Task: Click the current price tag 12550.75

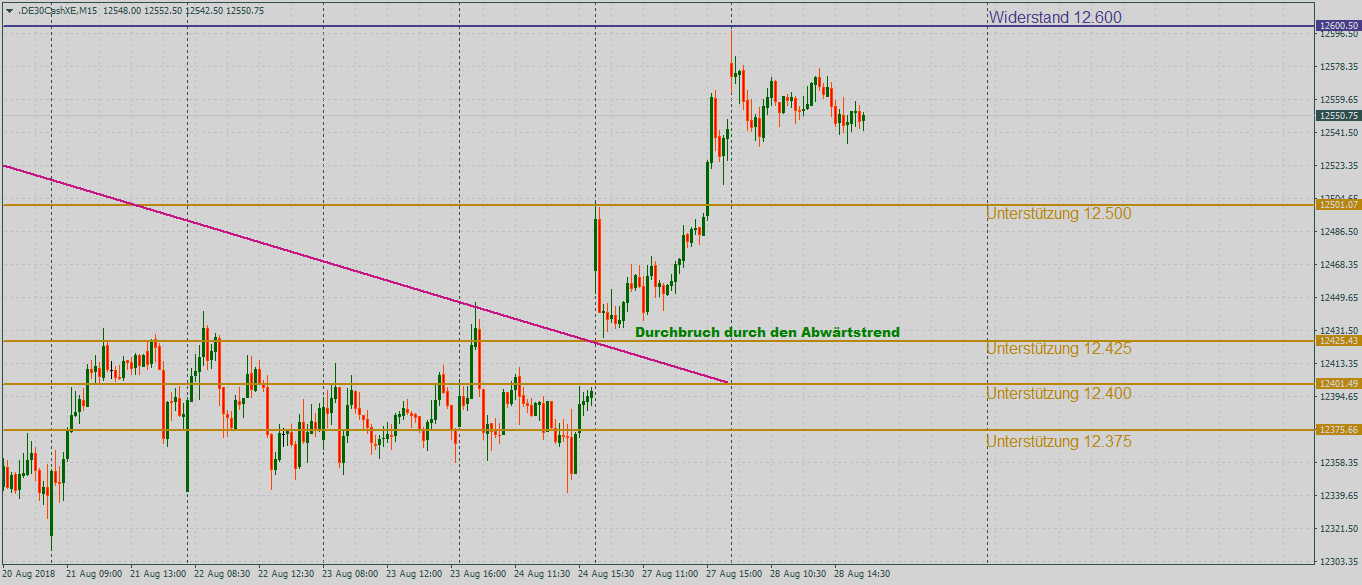Action: point(1339,116)
